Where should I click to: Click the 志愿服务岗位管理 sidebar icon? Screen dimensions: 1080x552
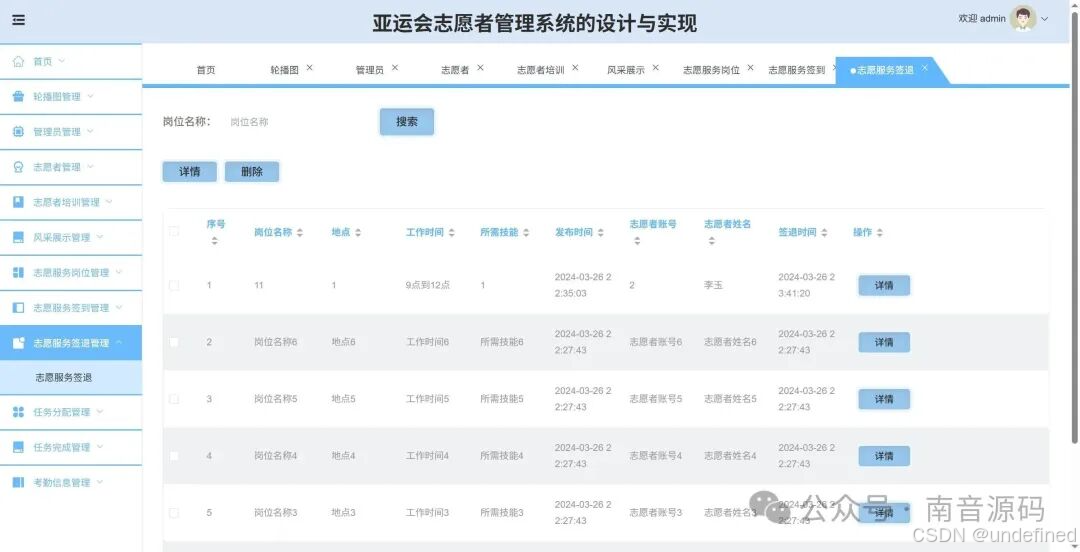pyautogui.click(x=19, y=272)
